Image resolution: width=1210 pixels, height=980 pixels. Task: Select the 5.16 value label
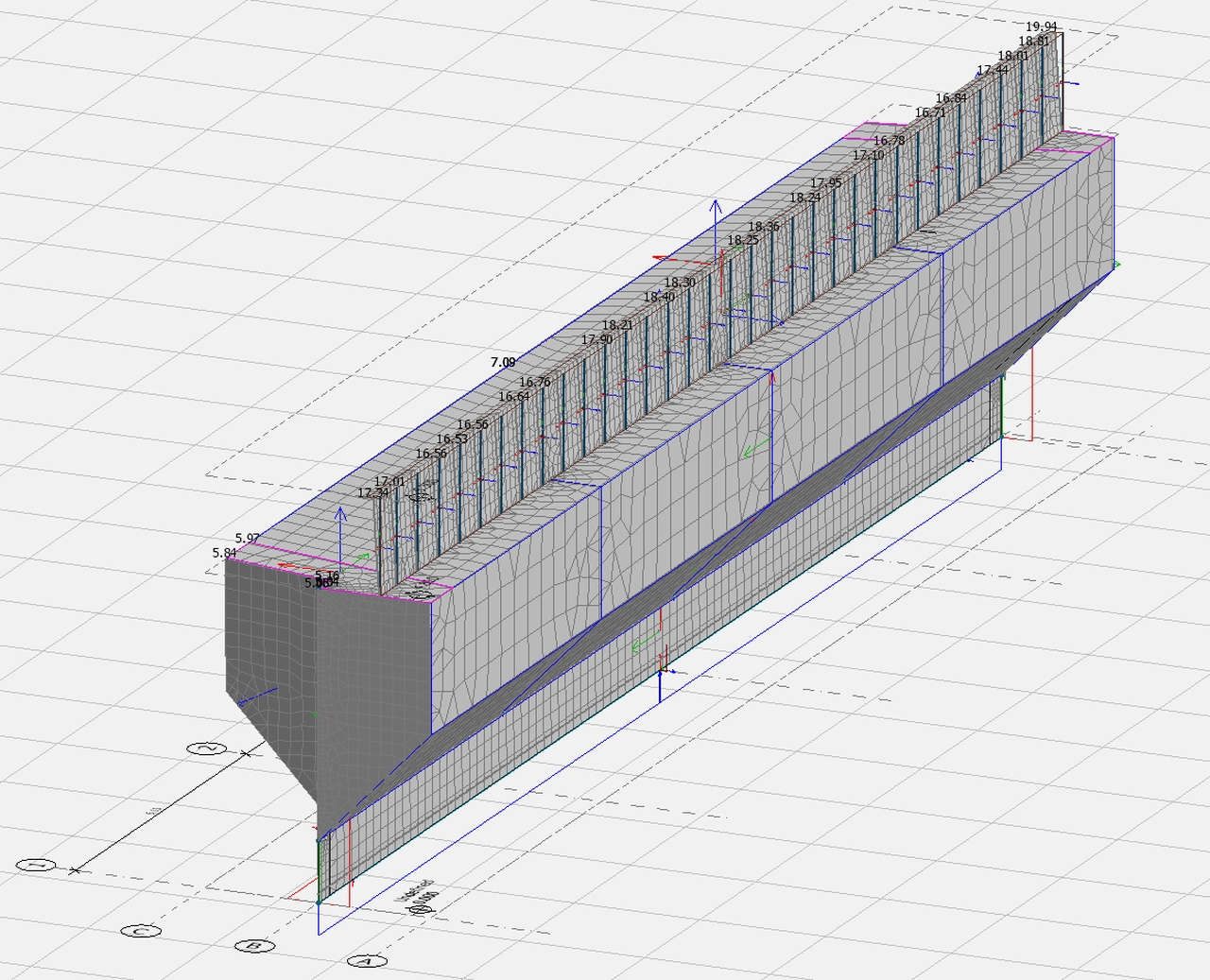327,575
